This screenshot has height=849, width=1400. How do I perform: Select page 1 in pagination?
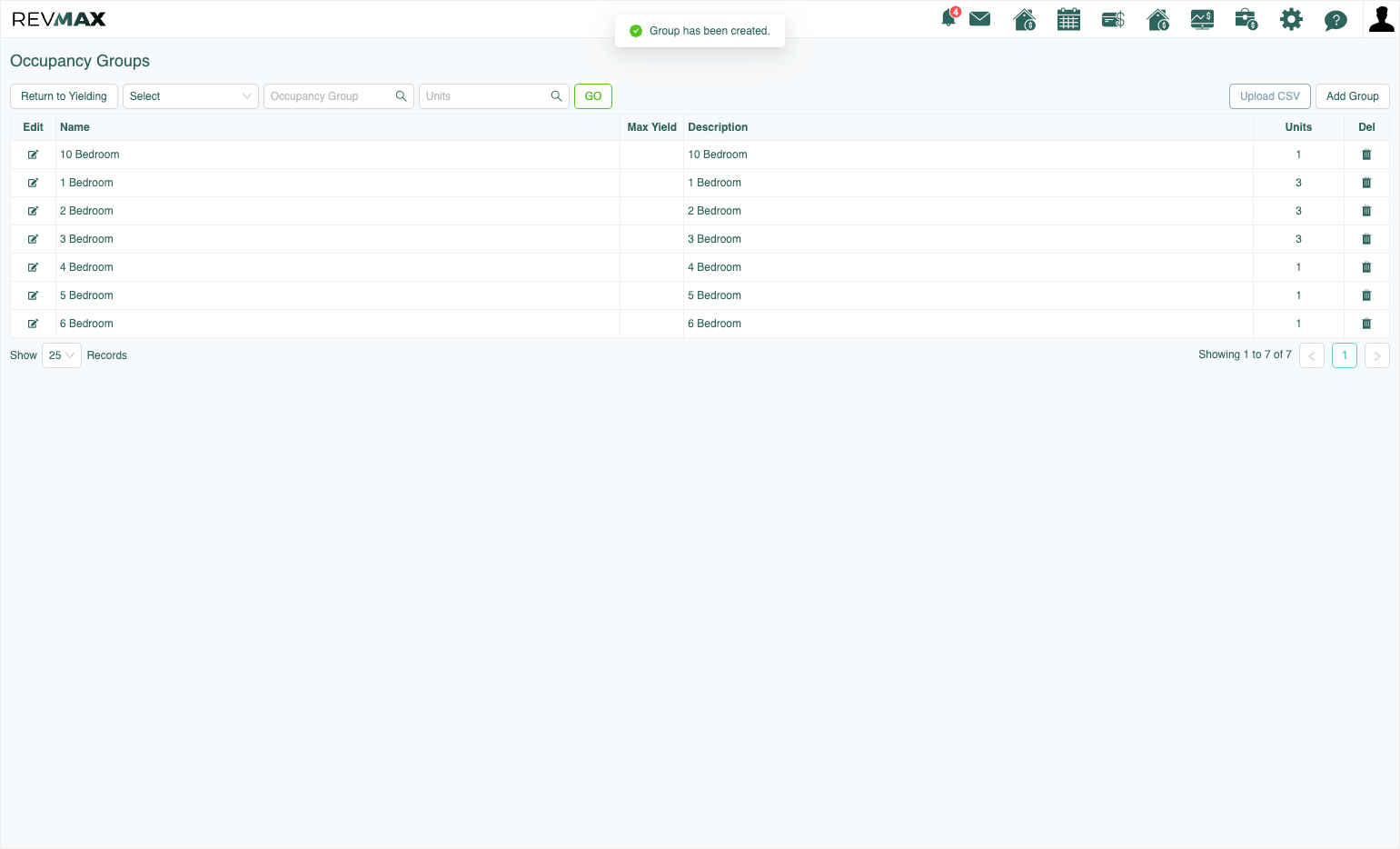point(1345,355)
